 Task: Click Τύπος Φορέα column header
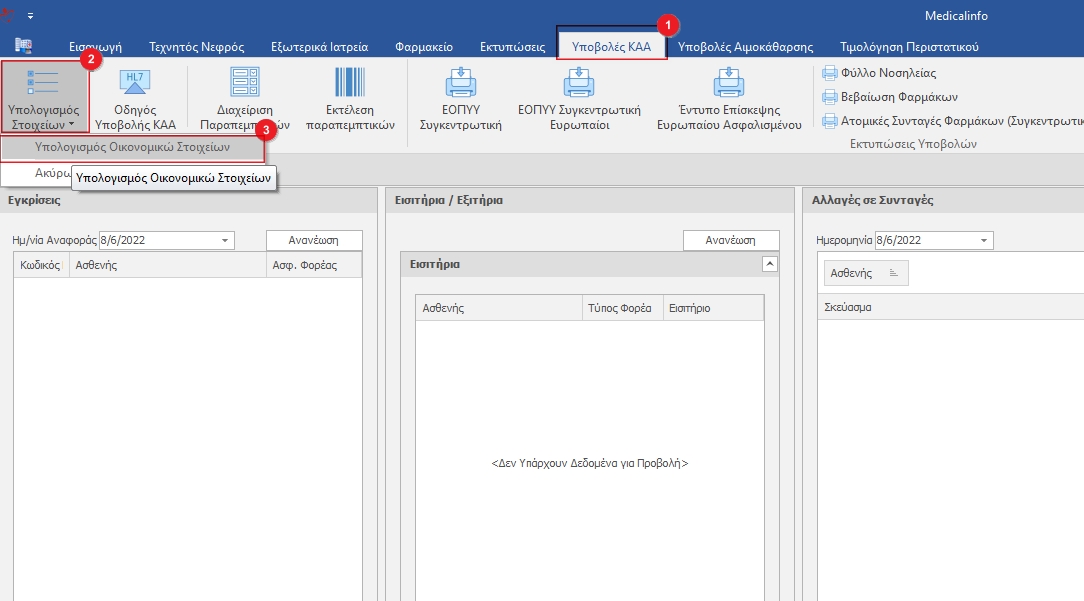pos(622,308)
